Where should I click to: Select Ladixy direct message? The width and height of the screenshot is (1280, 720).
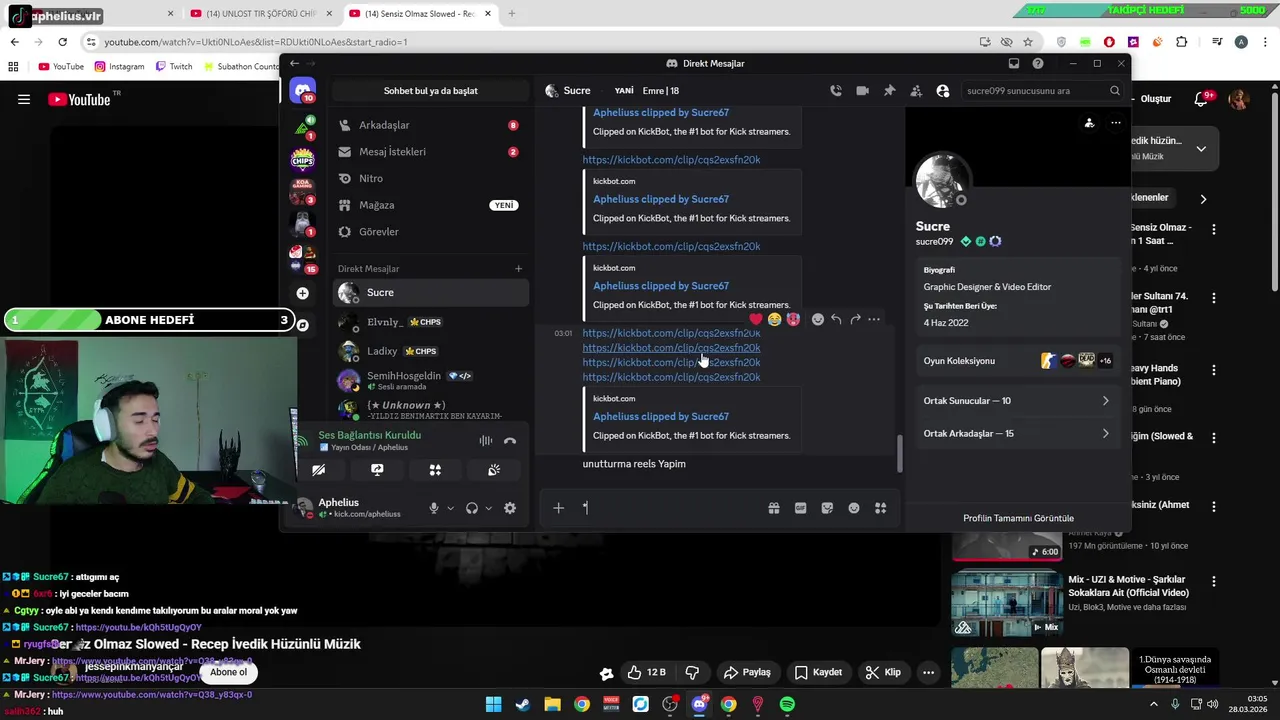430,351
